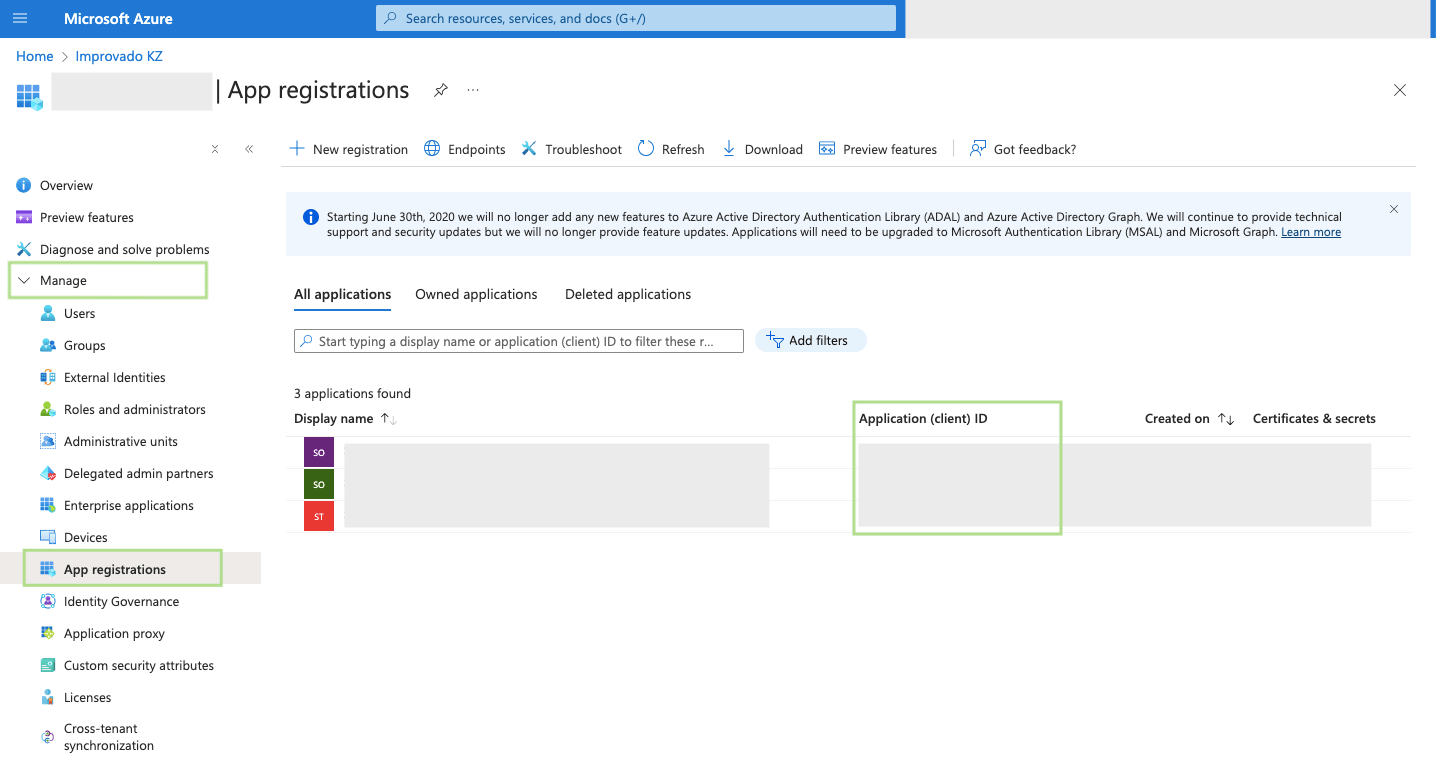Follow the Learn more link in the banner
The image size is (1436, 763).
click(1311, 232)
